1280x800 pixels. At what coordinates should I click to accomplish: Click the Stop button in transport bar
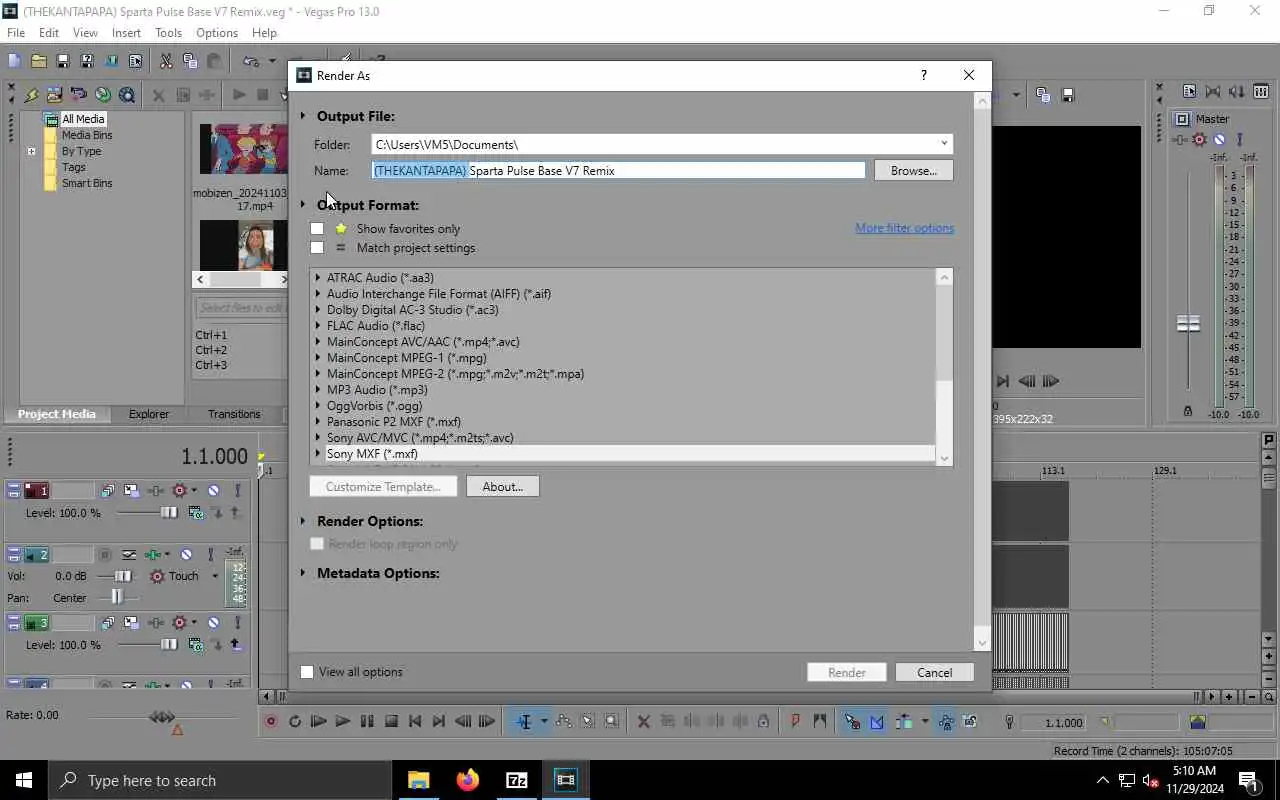coord(391,721)
